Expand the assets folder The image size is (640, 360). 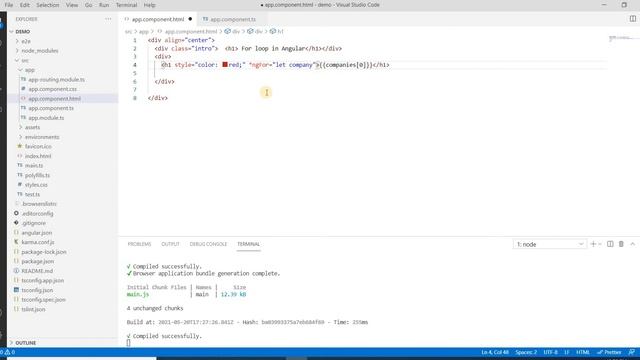point(32,127)
